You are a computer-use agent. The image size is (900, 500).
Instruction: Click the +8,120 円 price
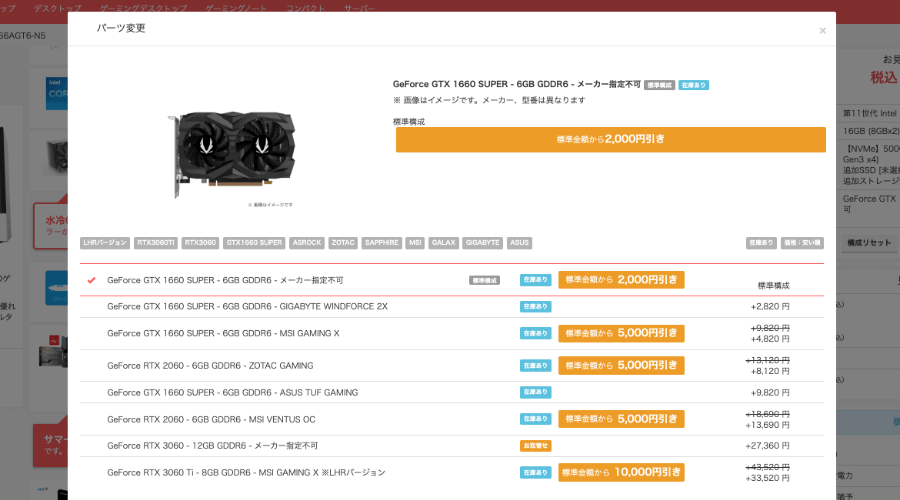(x=770, y=371)
